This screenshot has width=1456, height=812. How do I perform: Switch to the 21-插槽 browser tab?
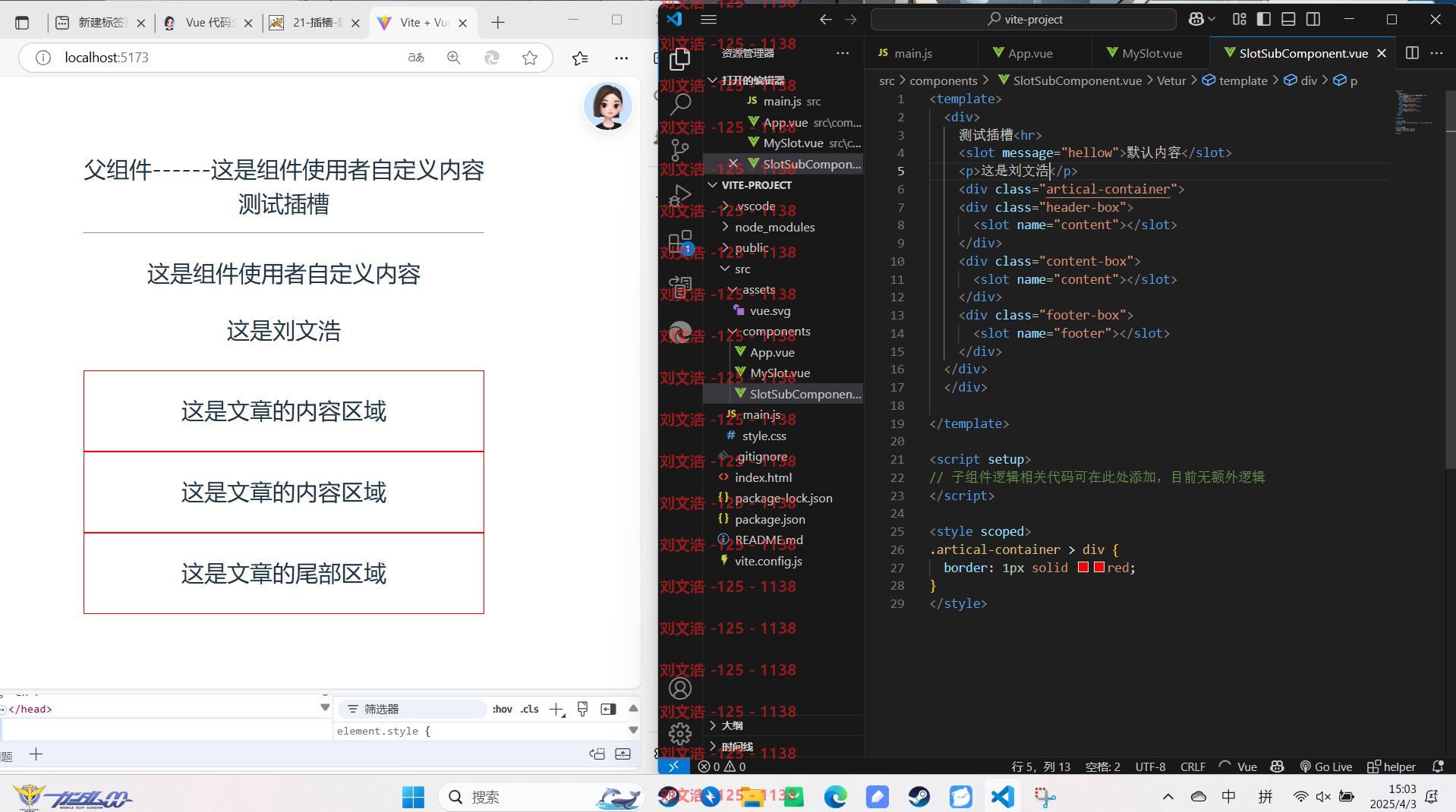(x=314, y=23)
